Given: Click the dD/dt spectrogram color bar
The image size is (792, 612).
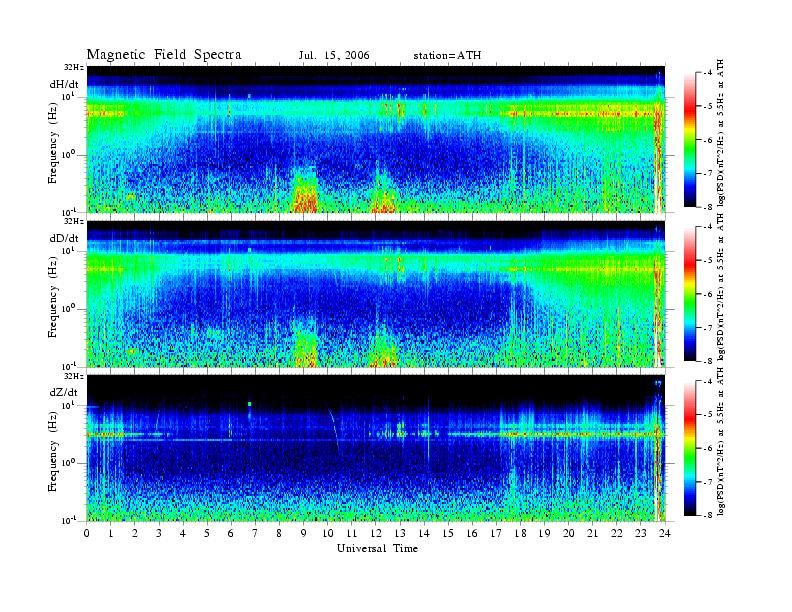Looking at the screenshot, I should pyautogui.click(x=690, y=293).
